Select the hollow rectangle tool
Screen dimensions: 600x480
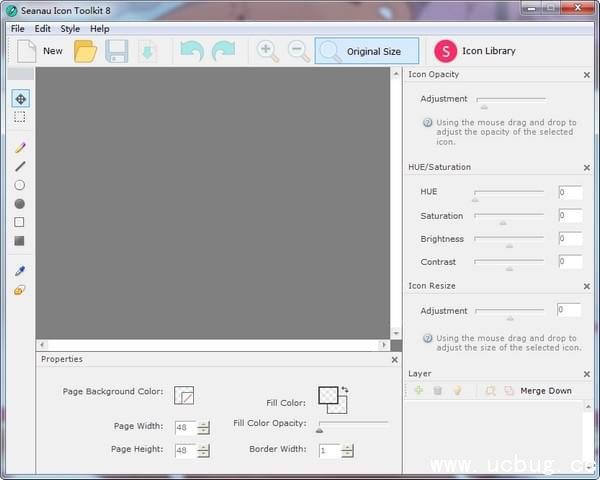[19, 222]
